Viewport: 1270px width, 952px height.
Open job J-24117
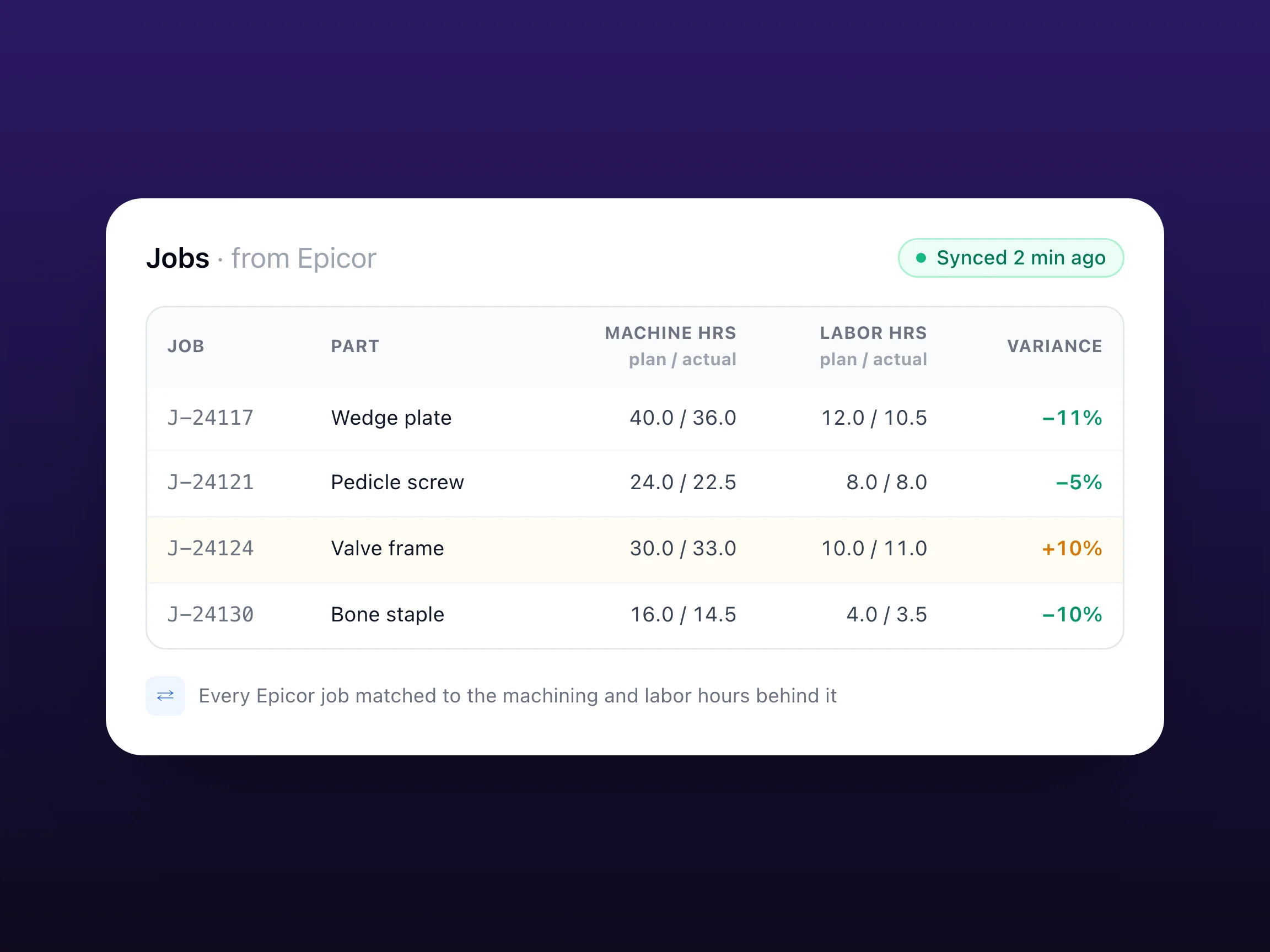(210, 418)
